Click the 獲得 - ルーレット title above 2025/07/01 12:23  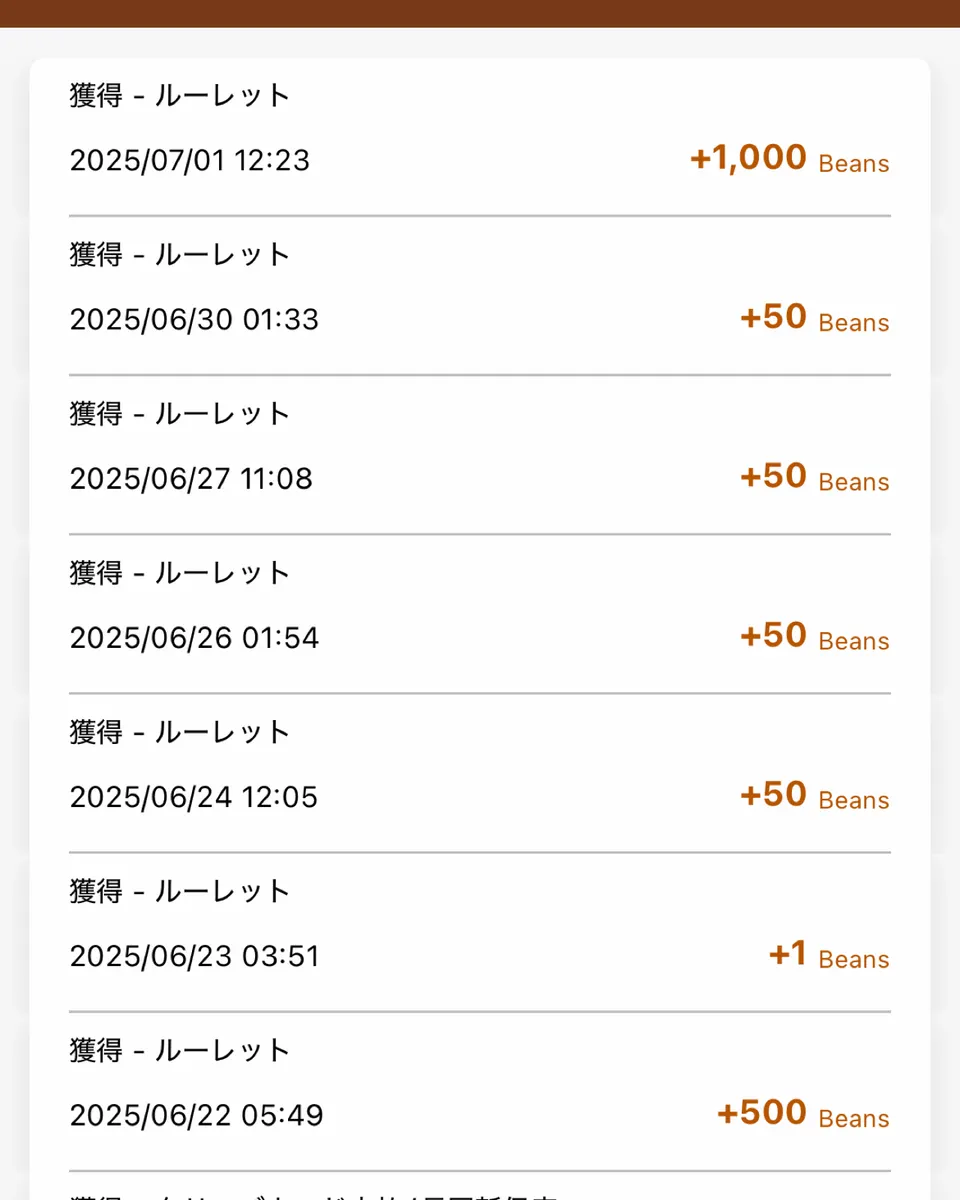(180, 96)
